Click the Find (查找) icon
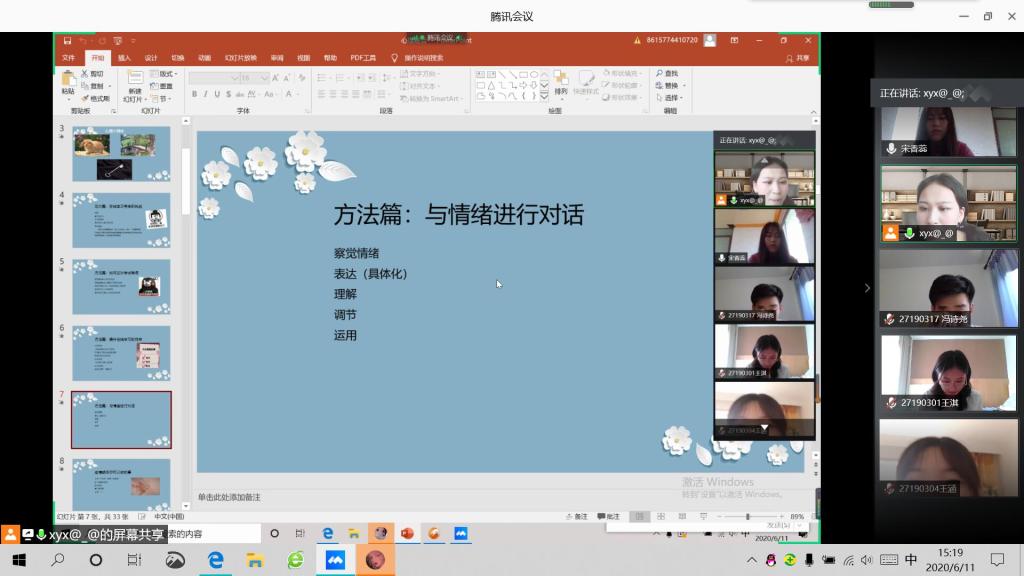The image size is (1024, 576). click(660, 74)
